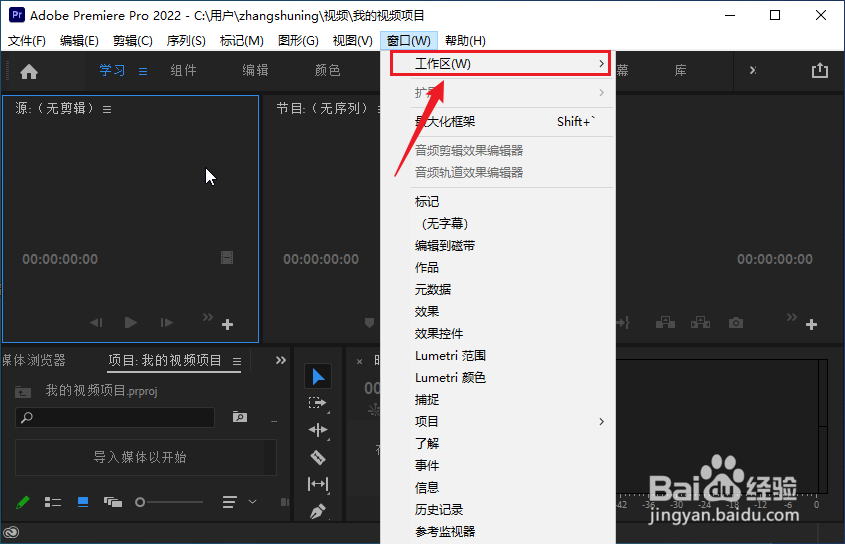Click Program monitor extract button

[700, 322]
